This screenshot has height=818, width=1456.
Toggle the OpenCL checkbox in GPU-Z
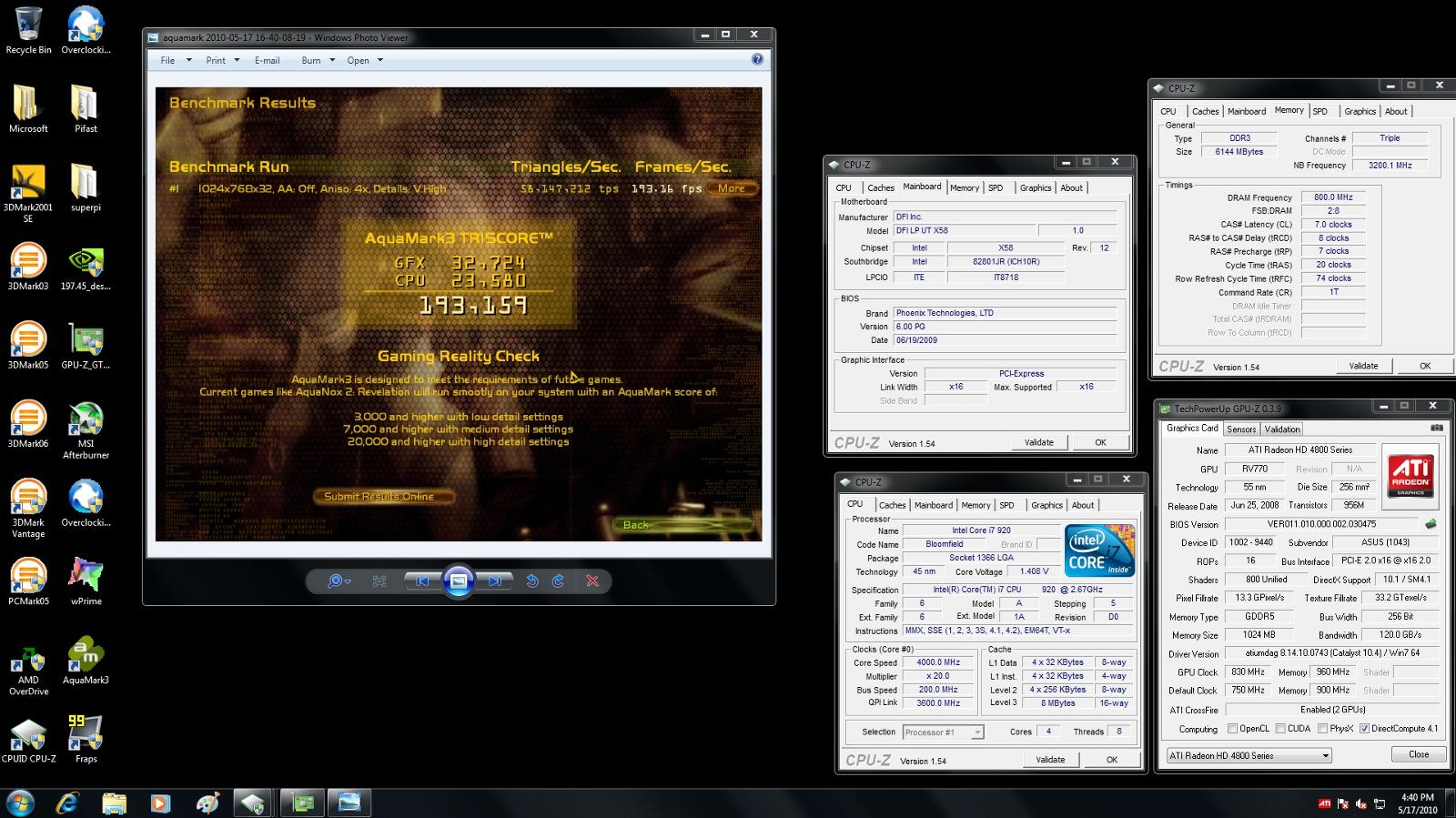point(1232,728)
